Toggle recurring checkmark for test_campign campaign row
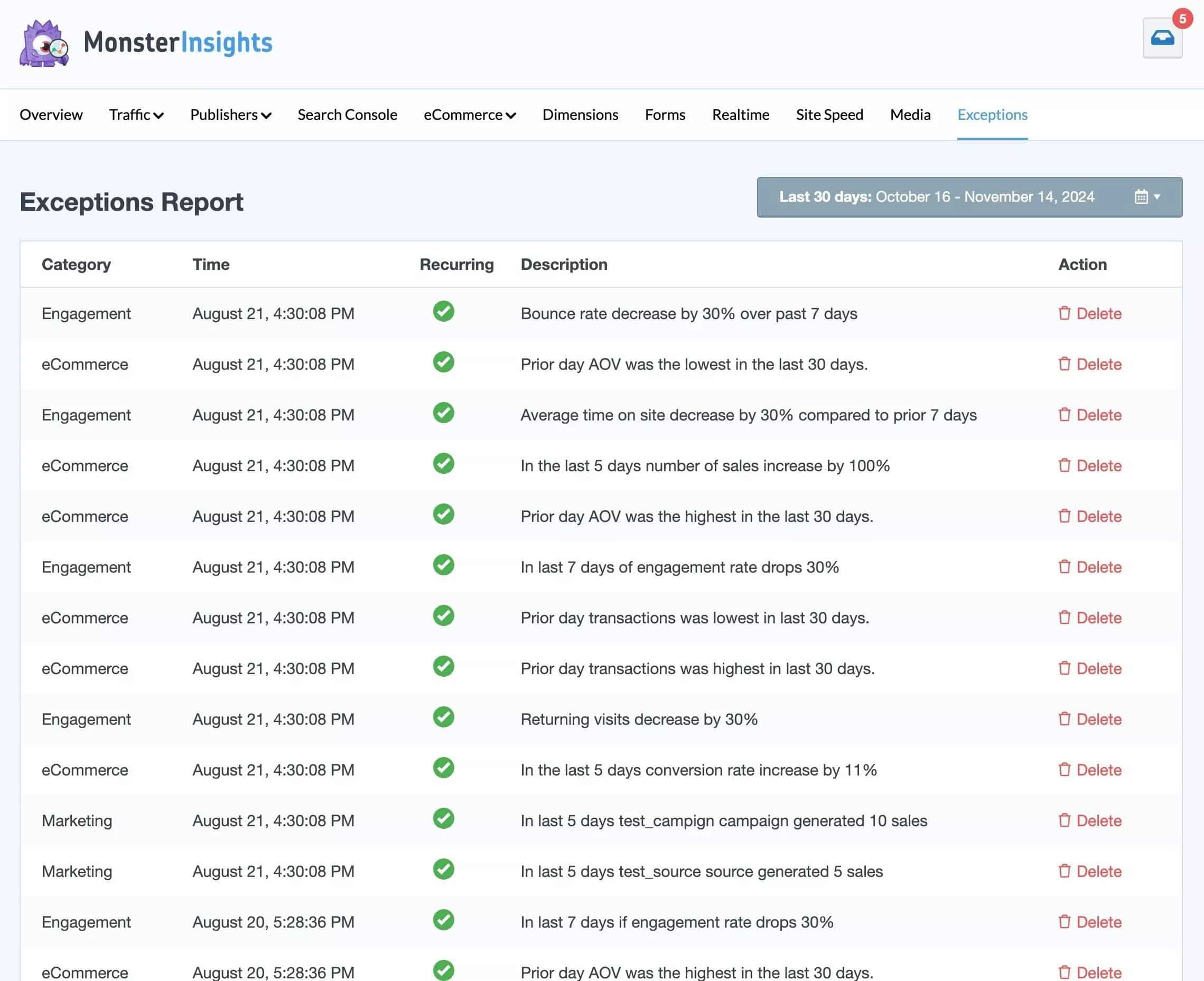 pos(444,818)
